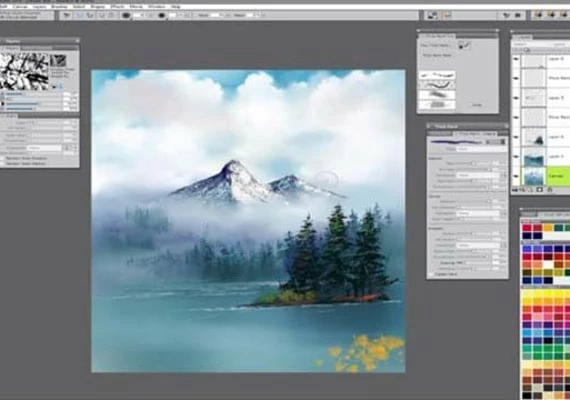The image size is (570, 400).
Task: Click the mountain layer thumbnail in Layers panel
Action: tap(534, 137)
